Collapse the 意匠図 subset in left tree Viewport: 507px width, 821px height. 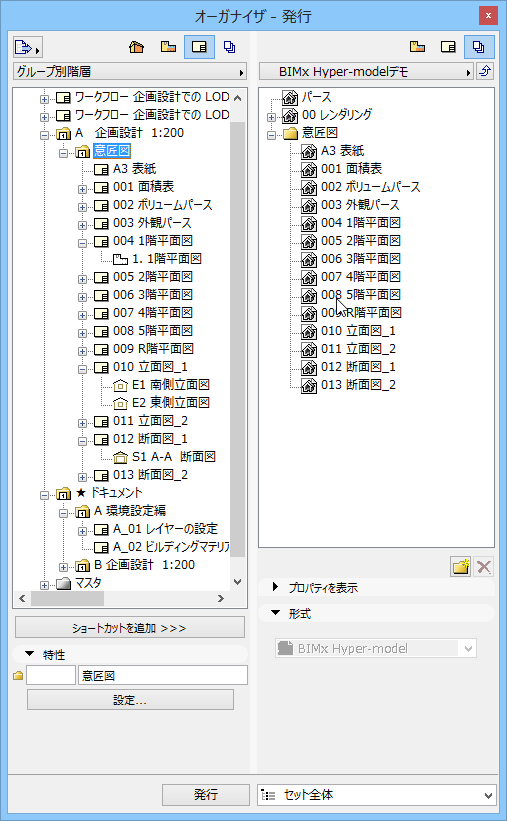63,153
